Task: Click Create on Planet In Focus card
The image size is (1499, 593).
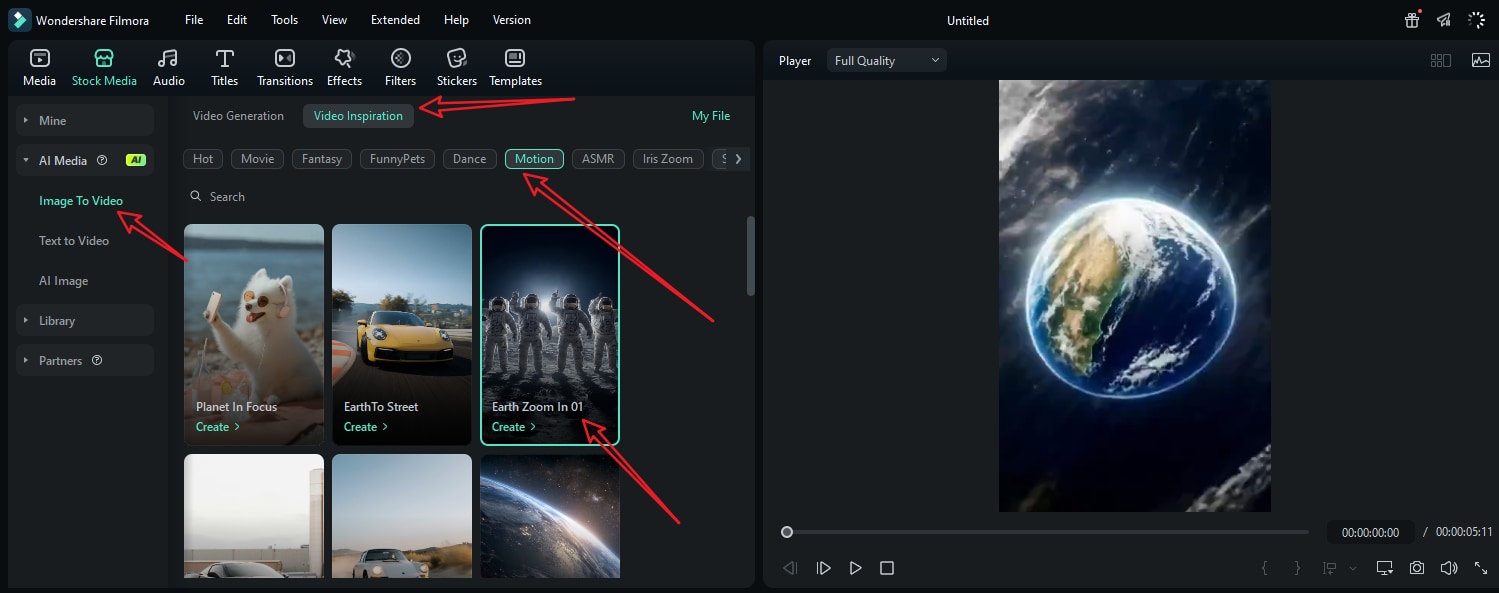Action: pyautogui.click(x=218, y=427)
